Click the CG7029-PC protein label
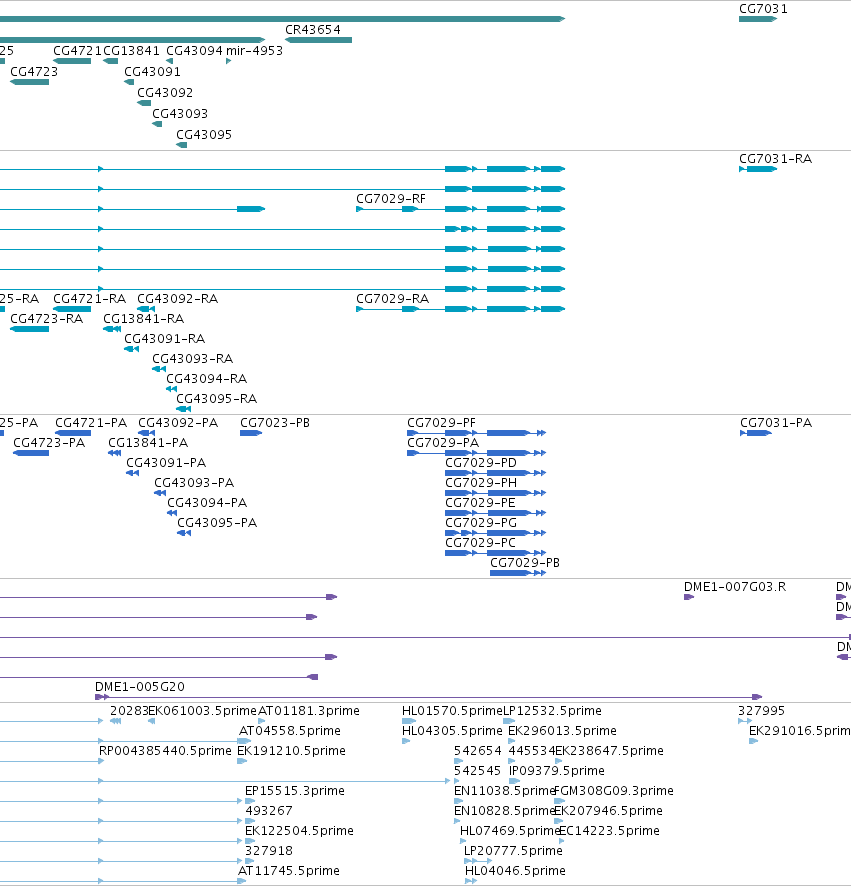The height and width of the screenshot is (886, 851). coord(480,542)
